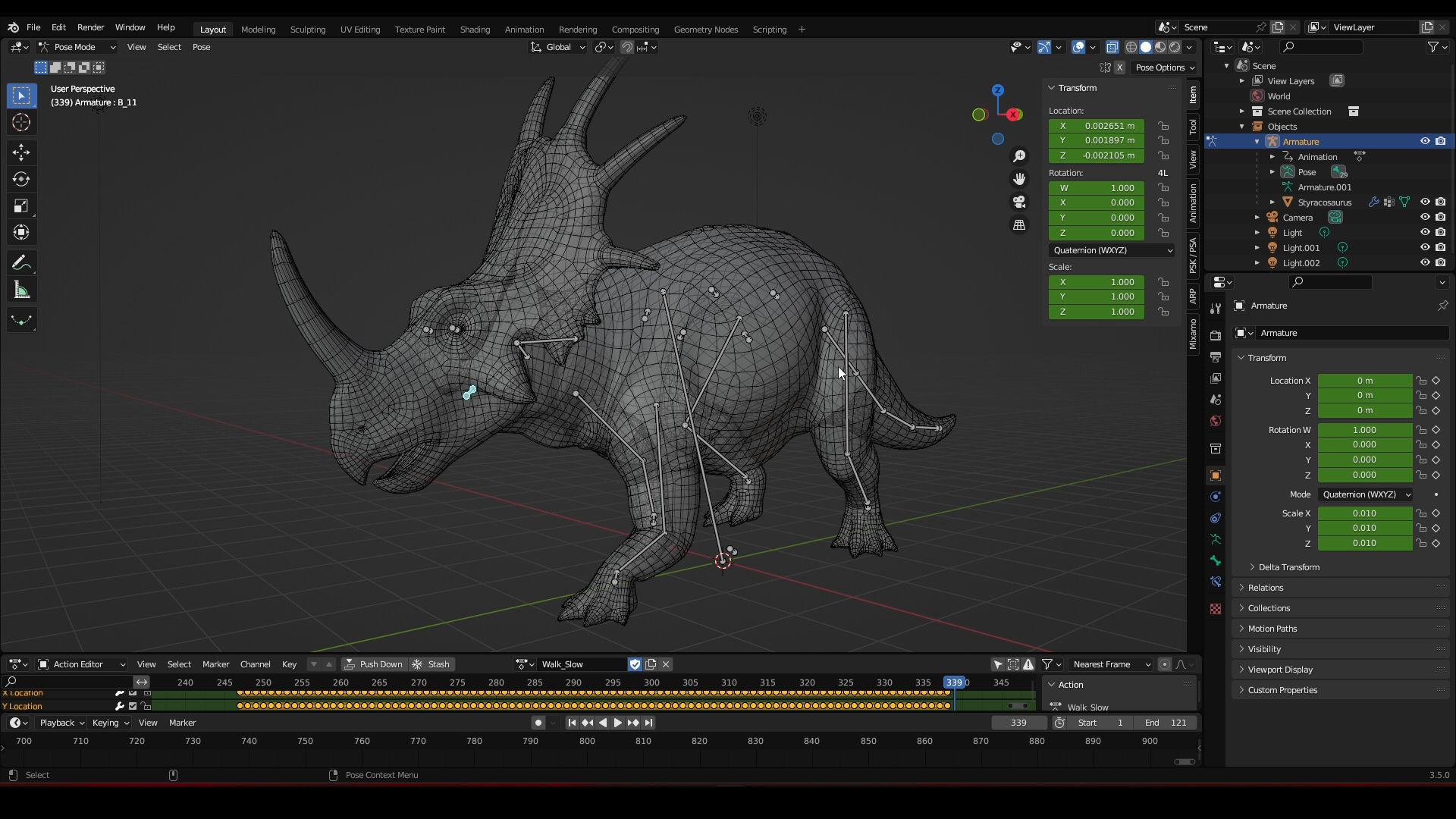The image size is (1456, 819).
Task: Play the animation forward
Action: (617, 723)
